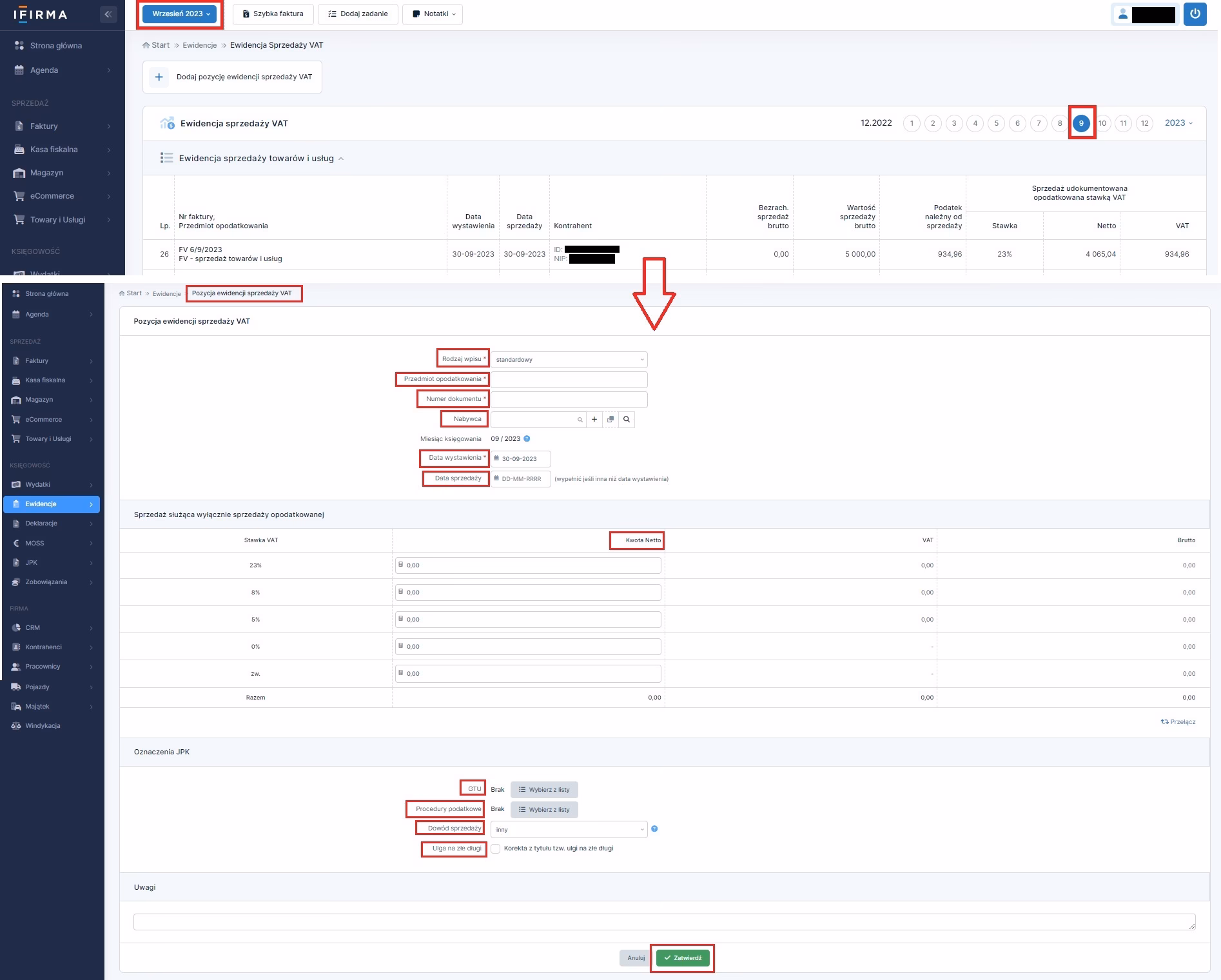Viewport: 1221px width, 980px height.
Task: Collapse the sidebar with the double-chevron icon
Action: 108,14
